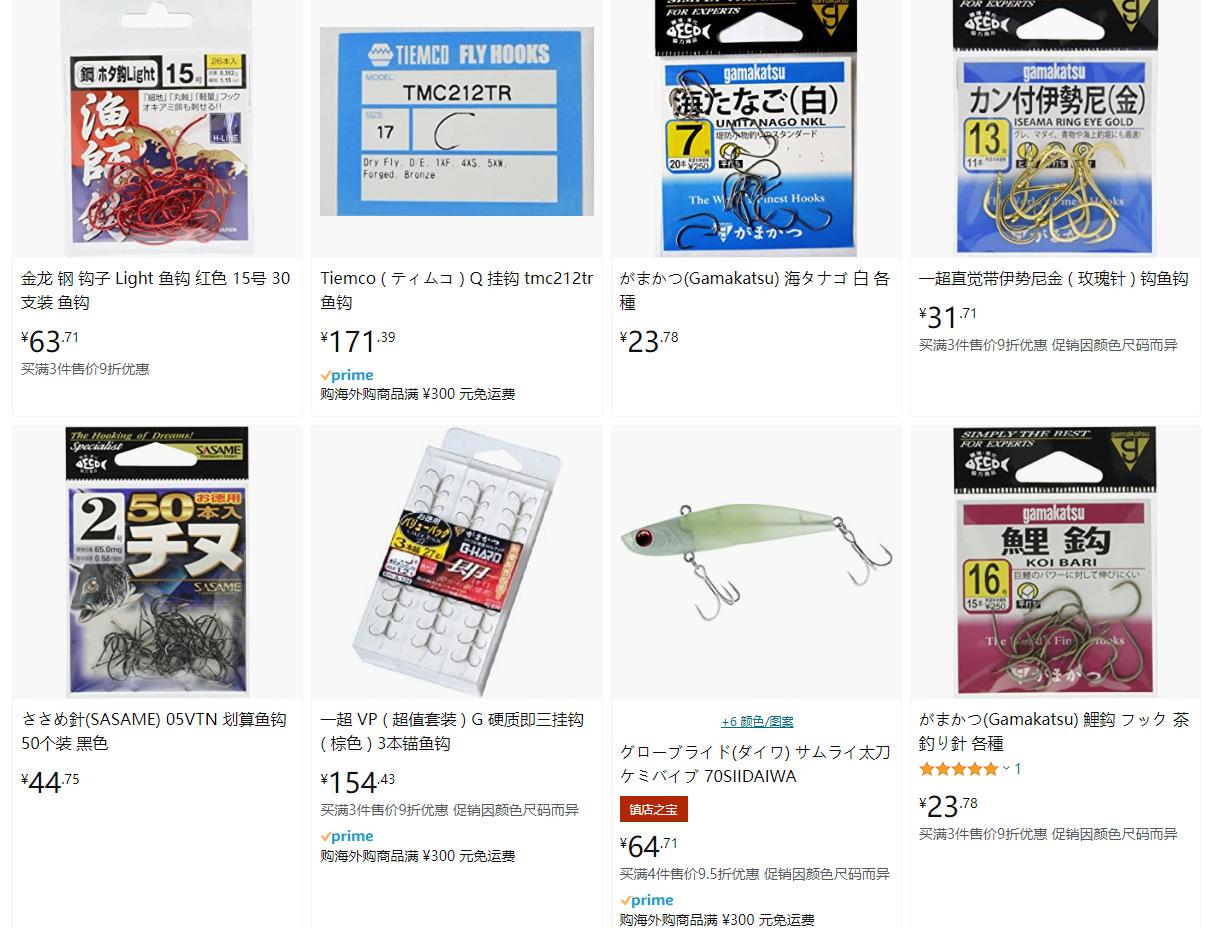Click the 镇店之宝 badge on Daiwa lure
This screenshot has width=1205, height=928.
pos(654,809)
